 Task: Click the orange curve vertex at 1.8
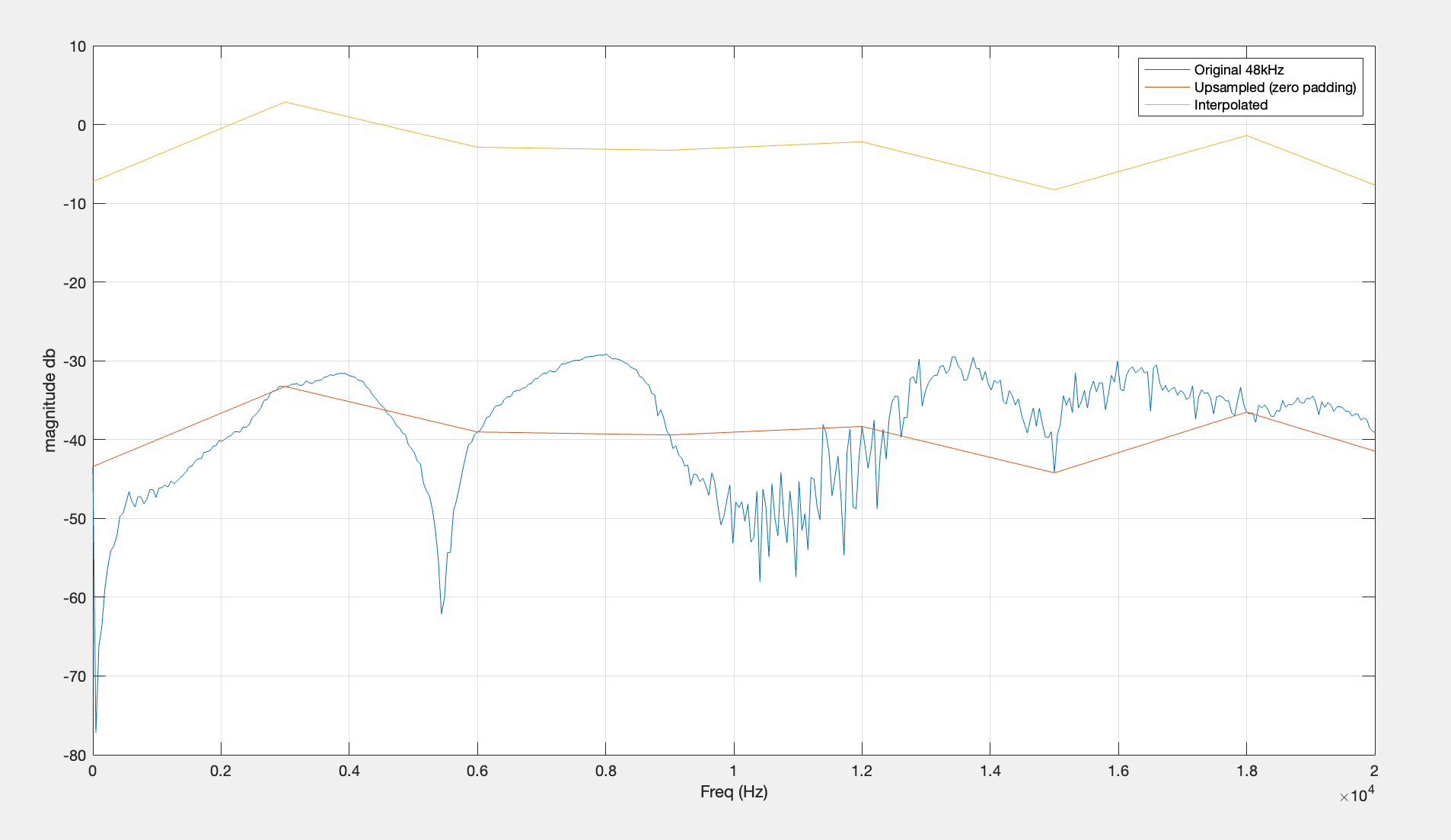click(1247, 412)
